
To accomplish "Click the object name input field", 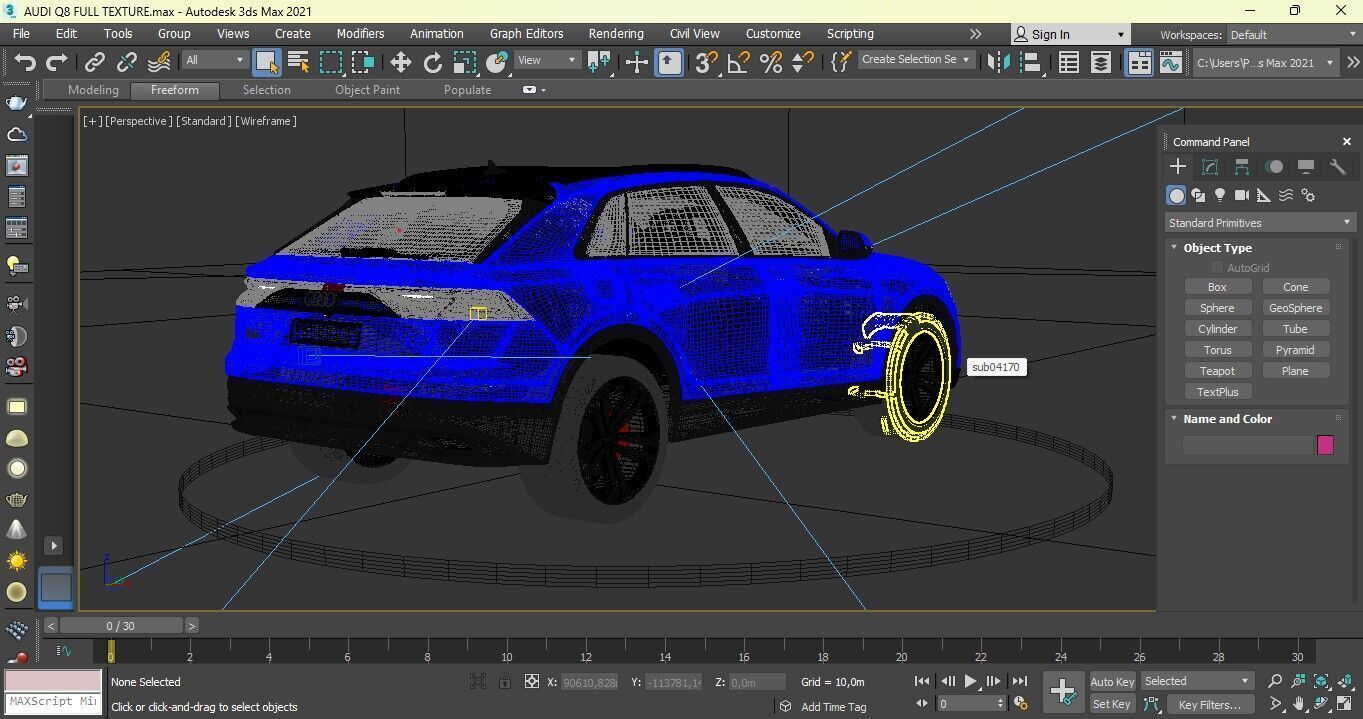I will coord(1246,445).
